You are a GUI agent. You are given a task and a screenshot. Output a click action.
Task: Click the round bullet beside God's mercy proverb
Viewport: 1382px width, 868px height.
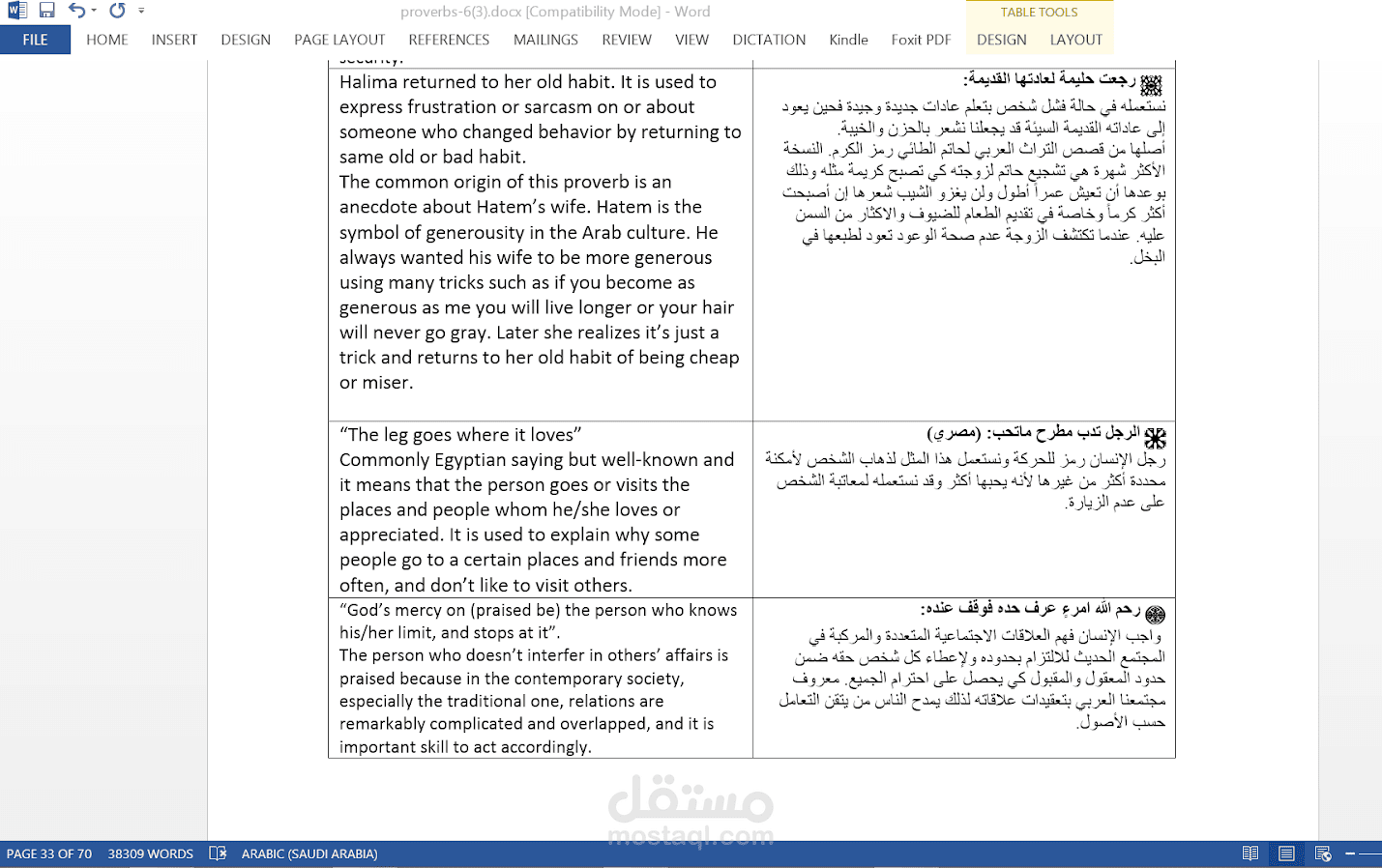[1155, 614]
